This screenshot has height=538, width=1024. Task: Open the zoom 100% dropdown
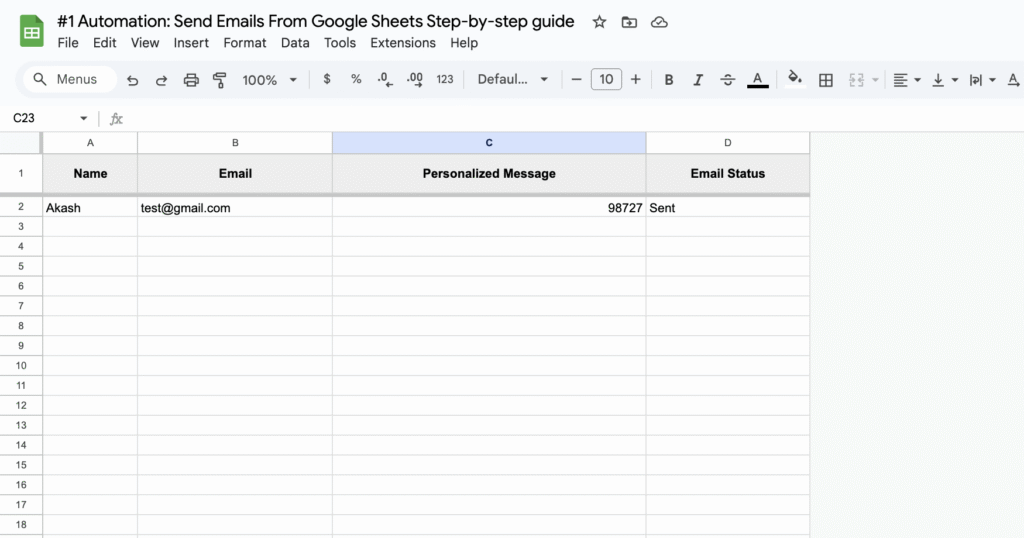click(x=269, y=80)
